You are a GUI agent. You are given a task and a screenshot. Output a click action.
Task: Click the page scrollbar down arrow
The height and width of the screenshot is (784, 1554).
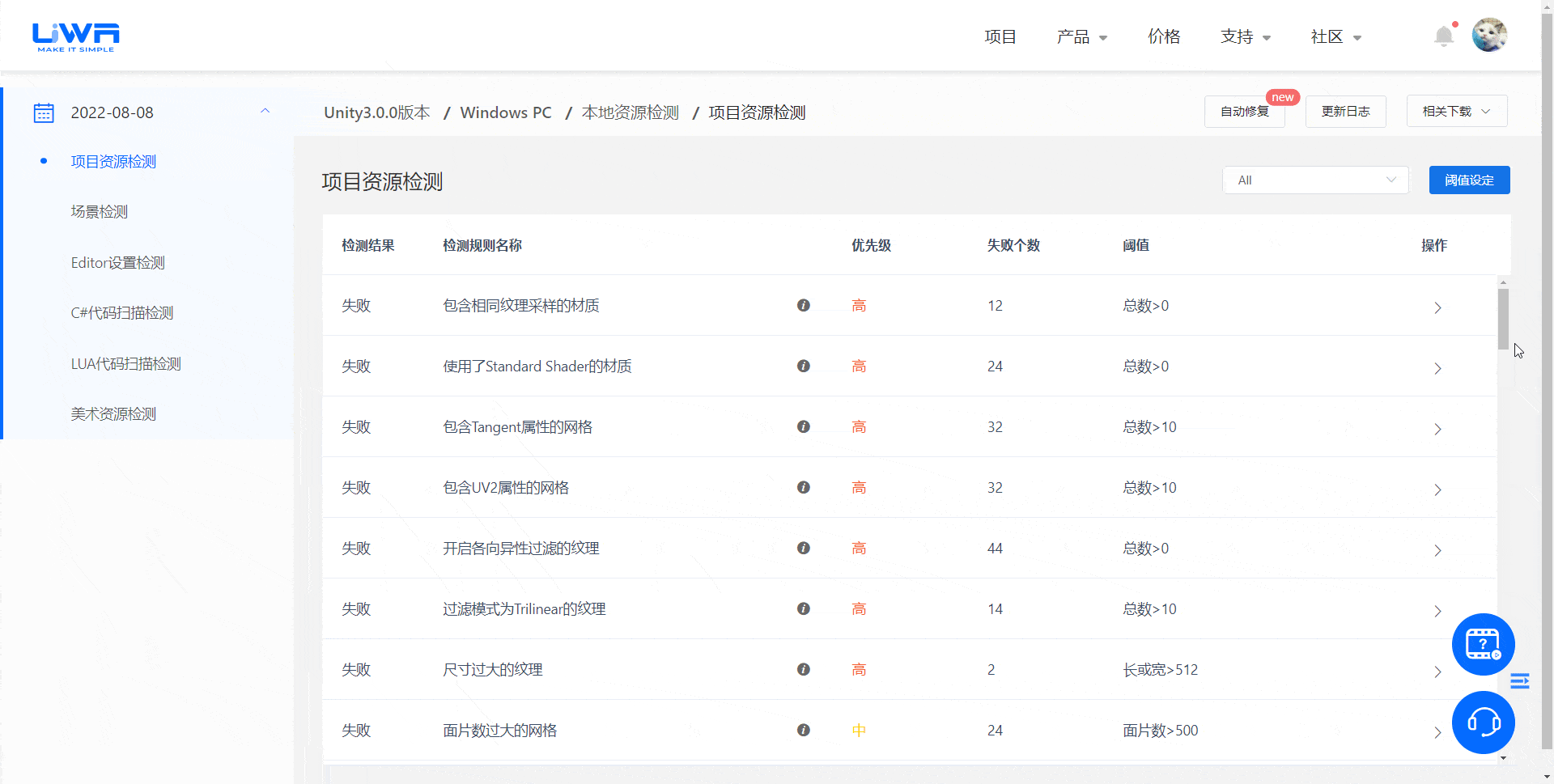pyautogui.click(x=1547, y=777)
